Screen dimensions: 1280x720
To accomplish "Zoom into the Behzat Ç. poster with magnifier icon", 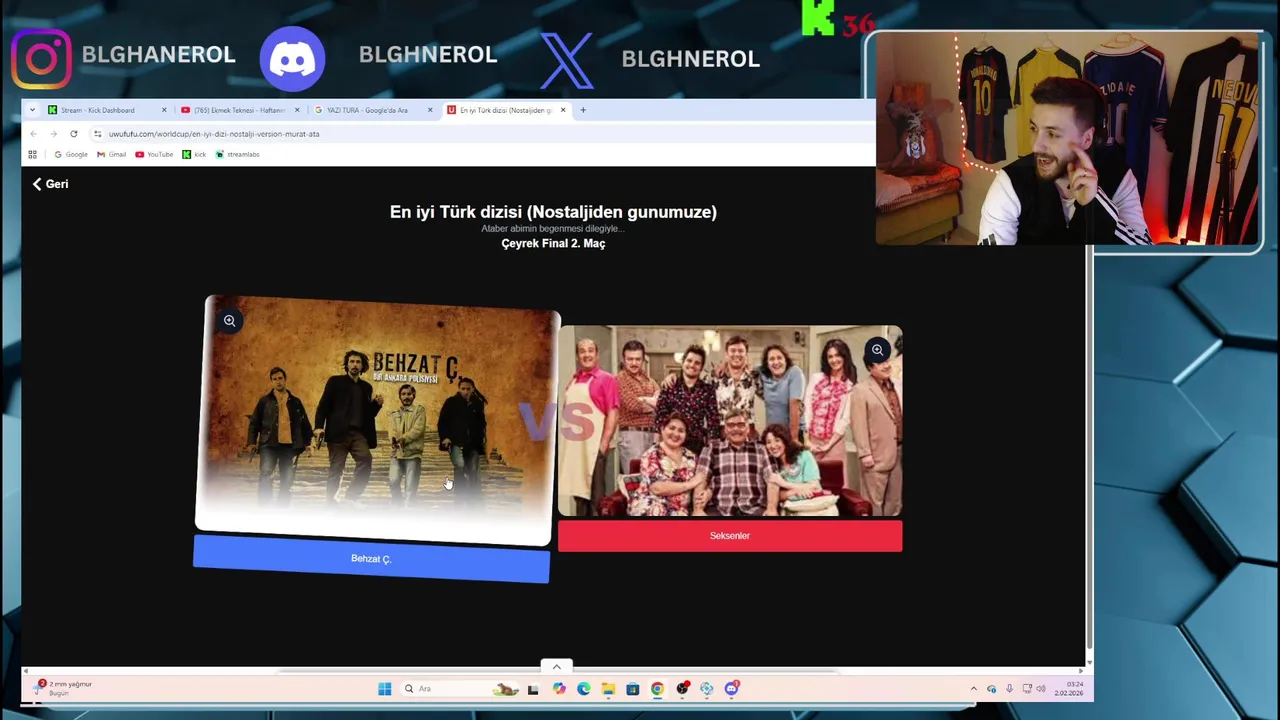I will pos(229,321).
